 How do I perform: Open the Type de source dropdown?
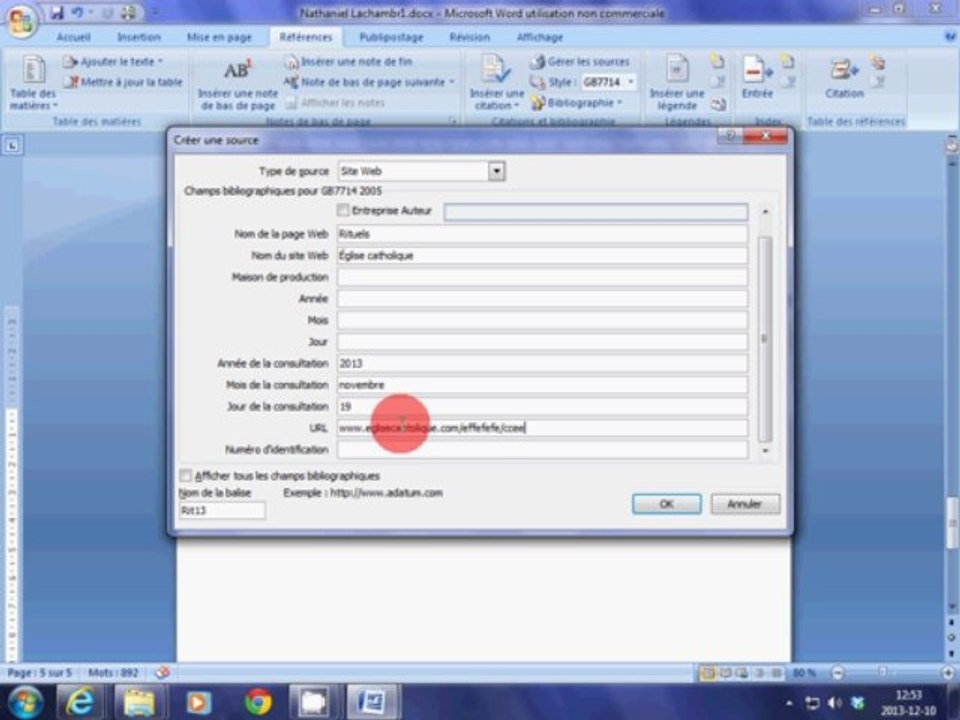pos(497,171)
